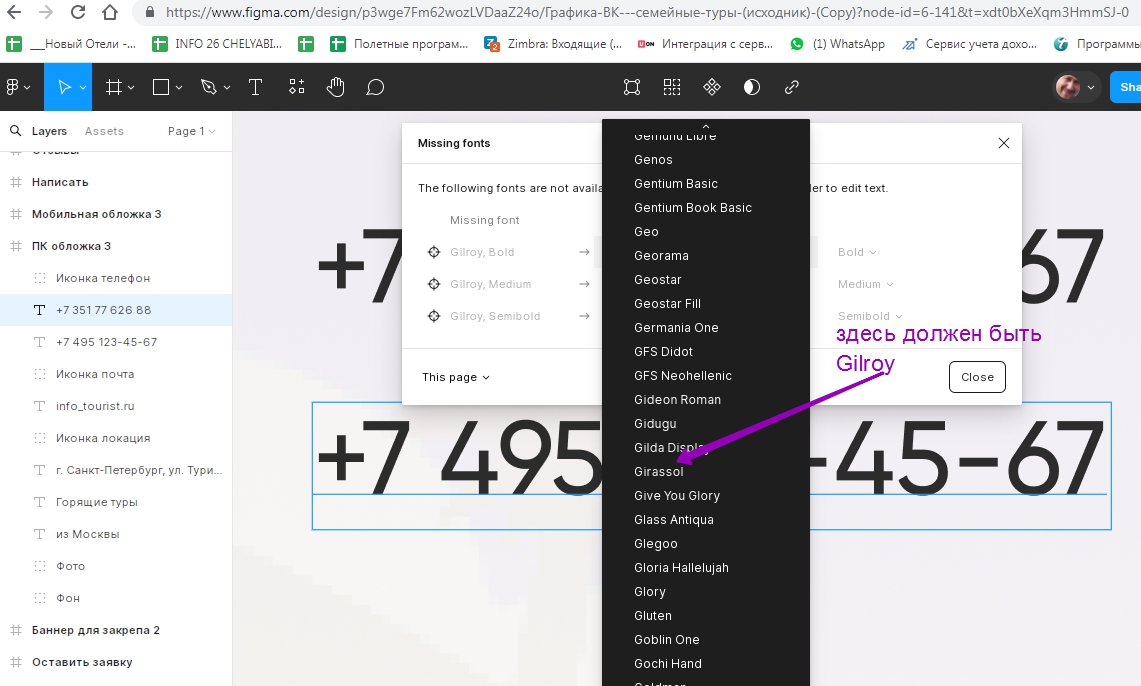Select the Pen tool

(208, 88)
